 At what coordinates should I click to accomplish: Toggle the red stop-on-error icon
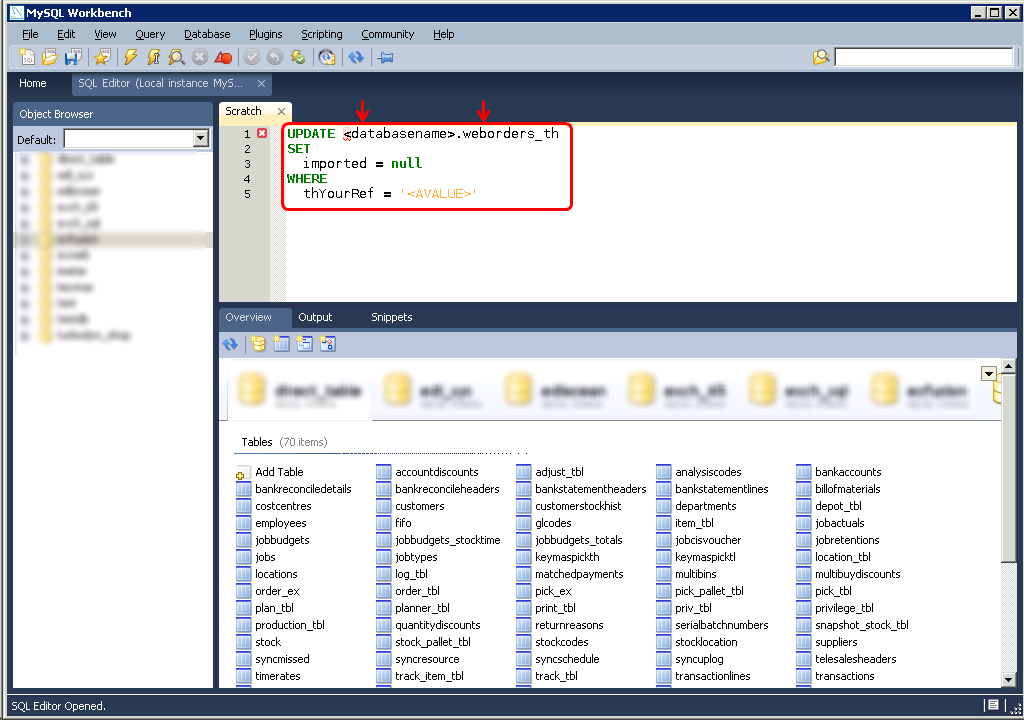point(223,57)
